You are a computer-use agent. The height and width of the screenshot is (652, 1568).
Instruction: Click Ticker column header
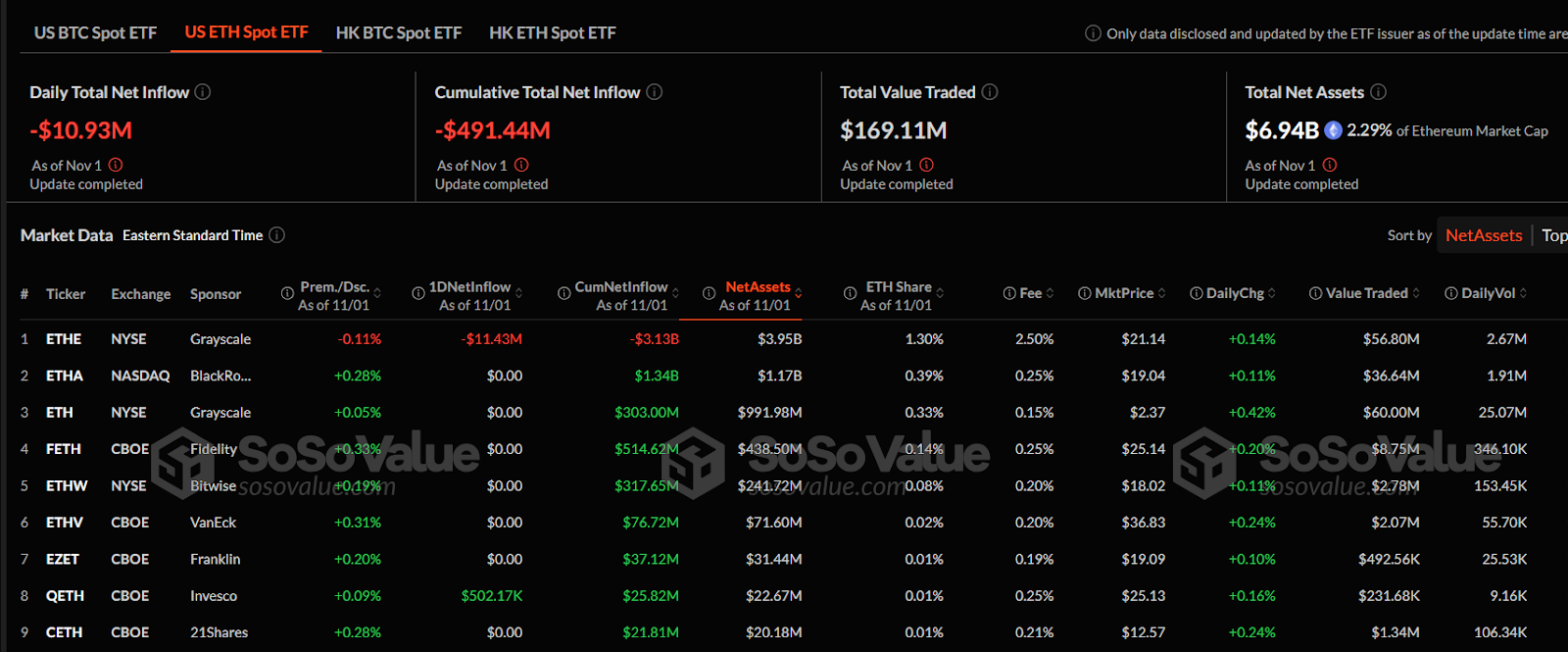pyautogui.click(x=66, y=294)
